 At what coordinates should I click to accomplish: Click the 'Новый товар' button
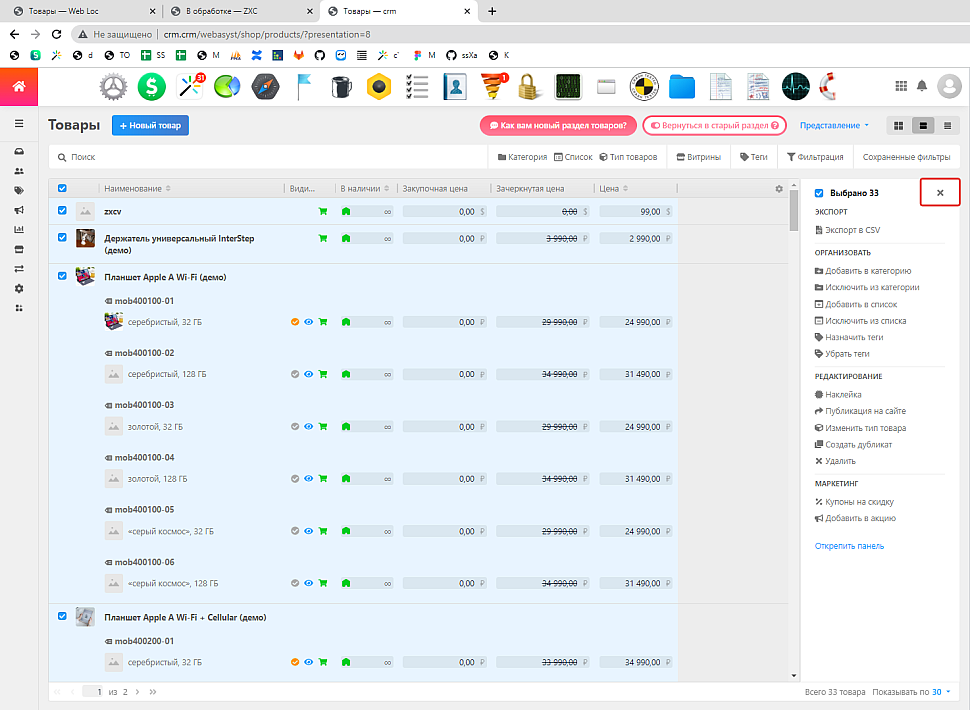pyautogui.click(x=150, y=125)
